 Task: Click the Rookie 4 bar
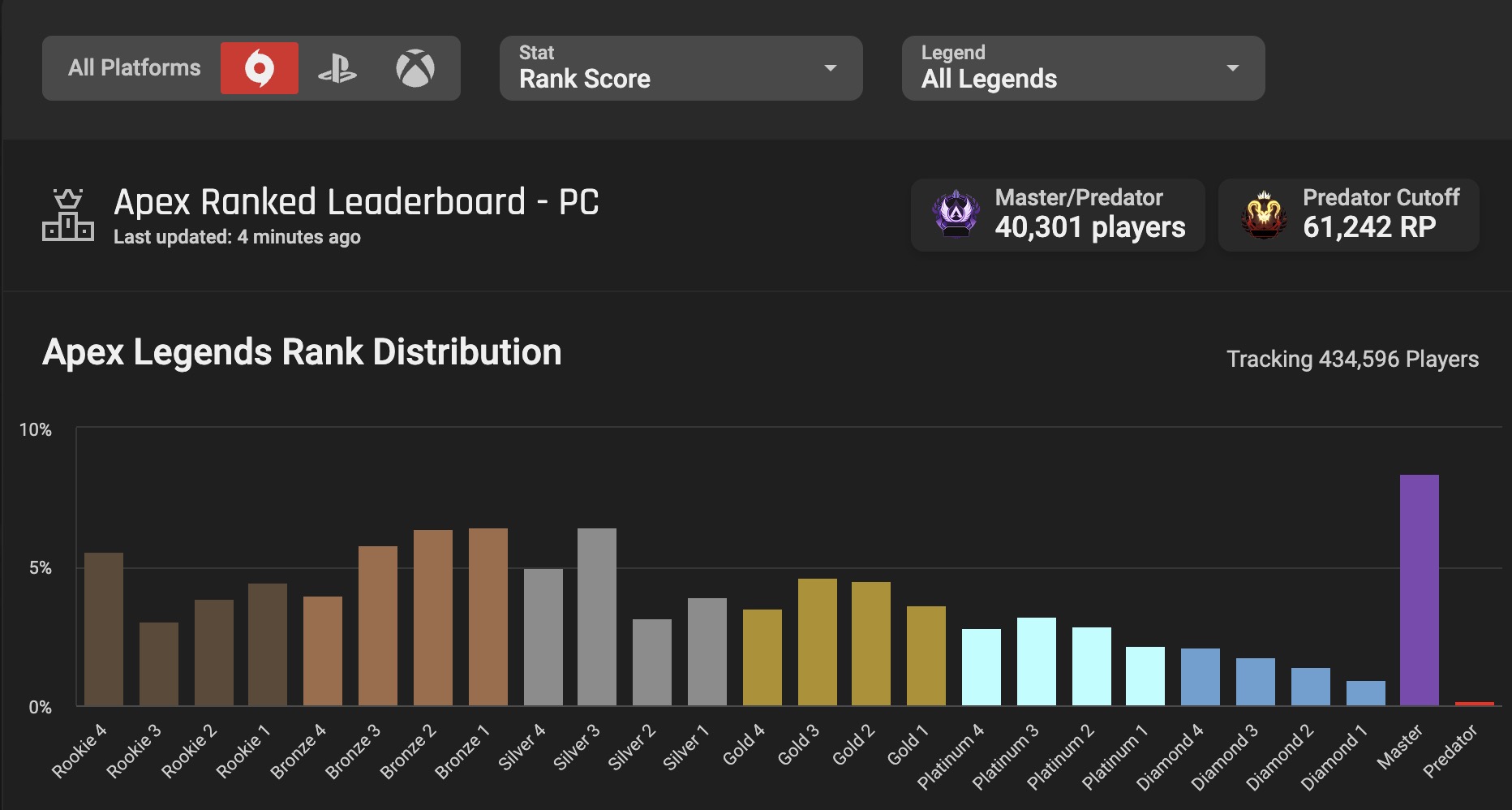click(104, 629)
